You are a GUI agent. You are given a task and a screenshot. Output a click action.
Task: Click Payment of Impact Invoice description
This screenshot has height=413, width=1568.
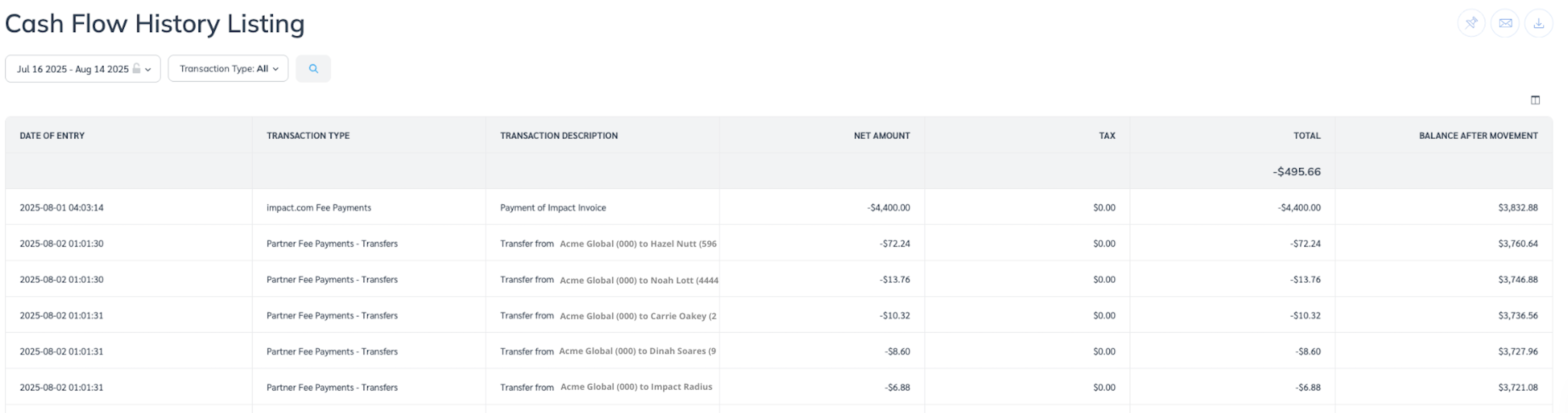click(x=553, y=208)
